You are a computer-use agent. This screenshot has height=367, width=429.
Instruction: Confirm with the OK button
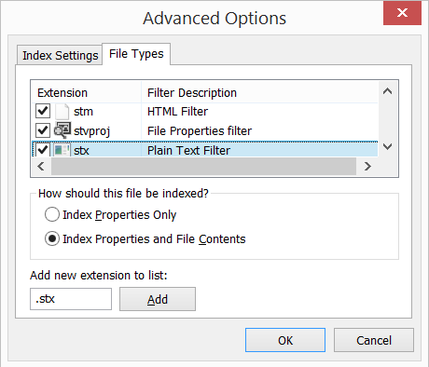coord(285,340)
